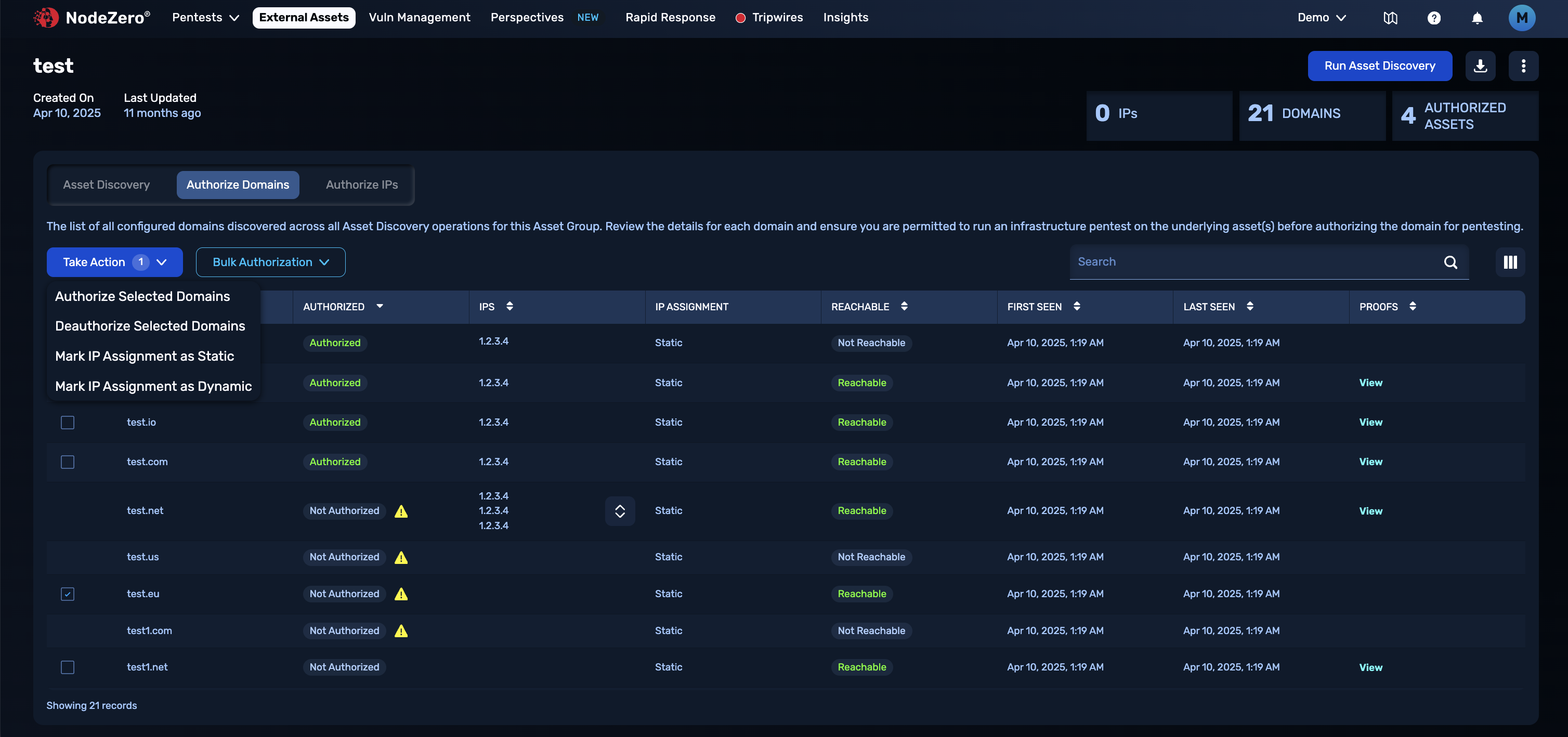Switch to the Authorize IPs tab
Screen dimensions: 1568x737
(x=361, y=185)
